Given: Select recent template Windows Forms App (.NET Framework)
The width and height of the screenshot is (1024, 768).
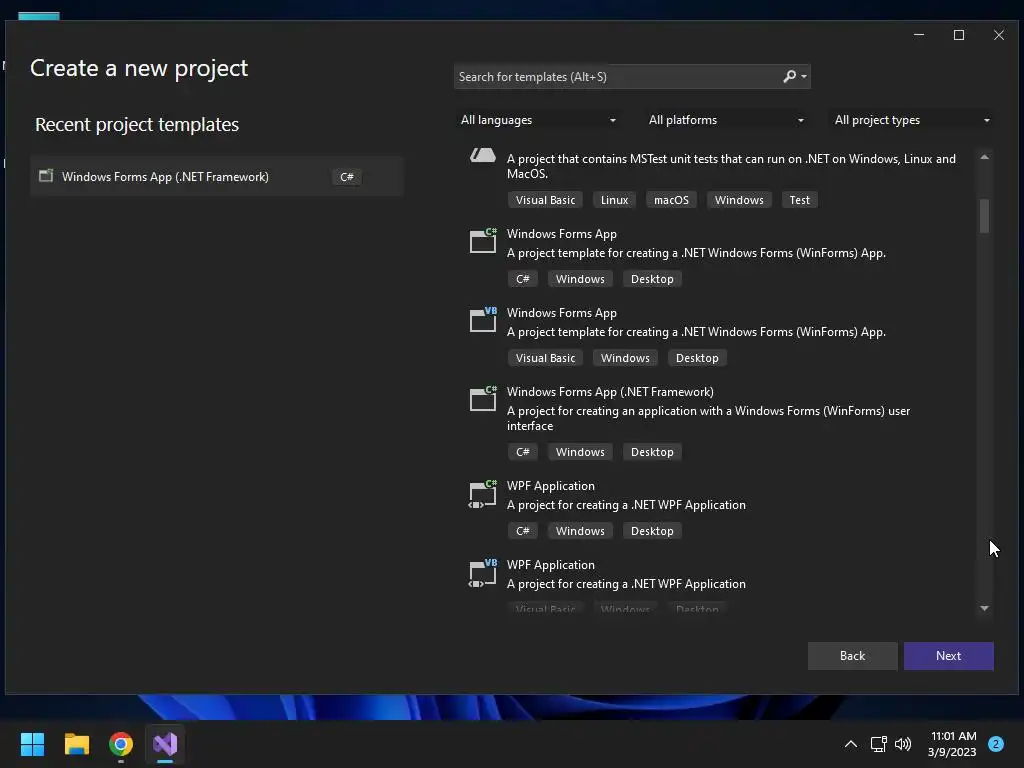Looking at the screenshot, I should click(217, 176).
